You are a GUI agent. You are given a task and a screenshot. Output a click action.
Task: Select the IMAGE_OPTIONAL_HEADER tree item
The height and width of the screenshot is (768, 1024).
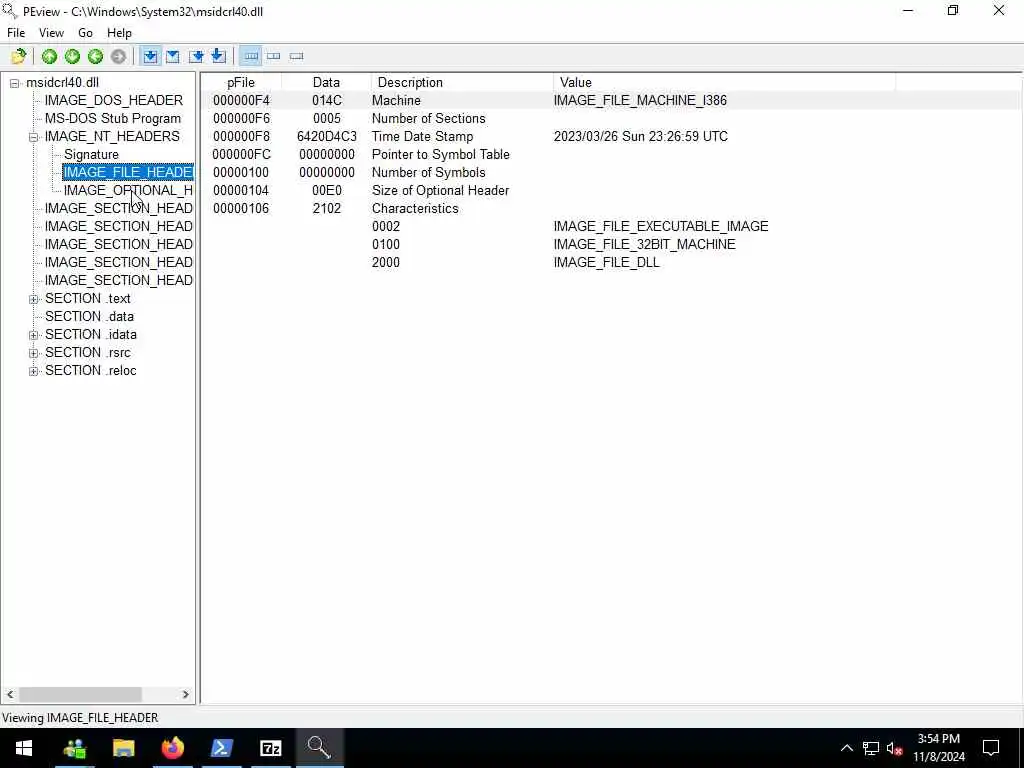click(x=128, y=191)
